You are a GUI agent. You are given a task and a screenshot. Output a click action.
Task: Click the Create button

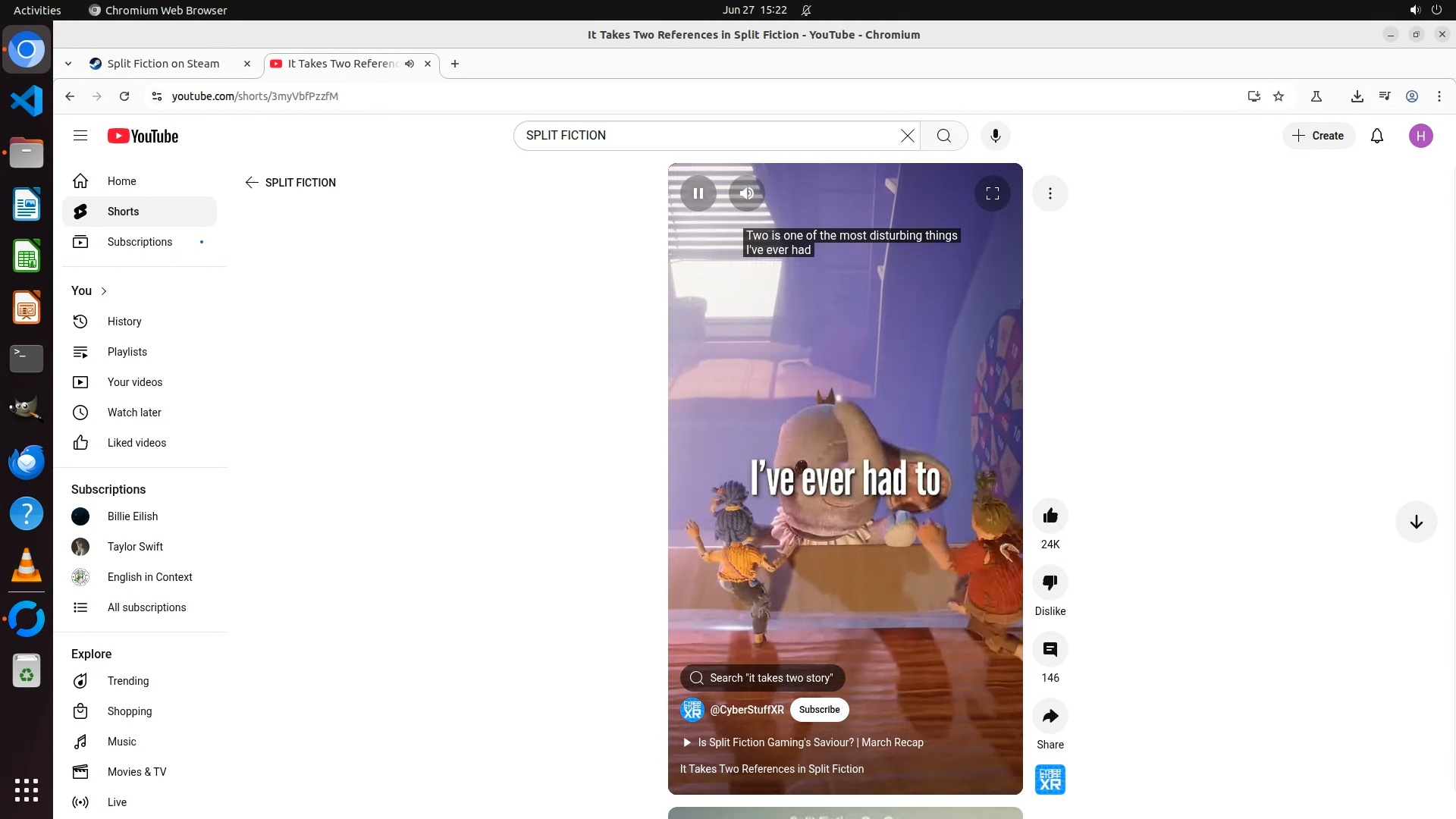point(1318,136)
